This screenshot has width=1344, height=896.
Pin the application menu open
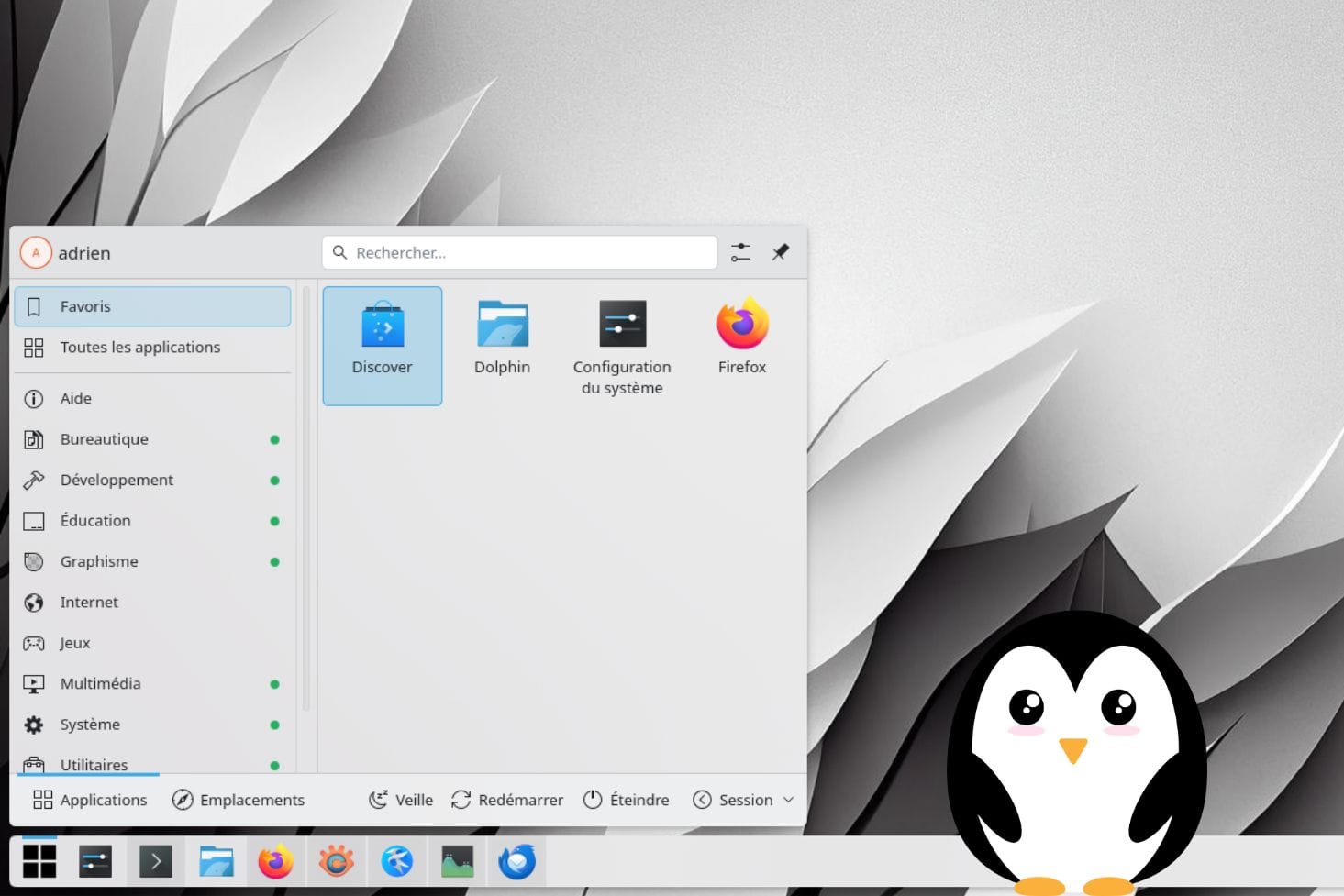tap(780, 252)
